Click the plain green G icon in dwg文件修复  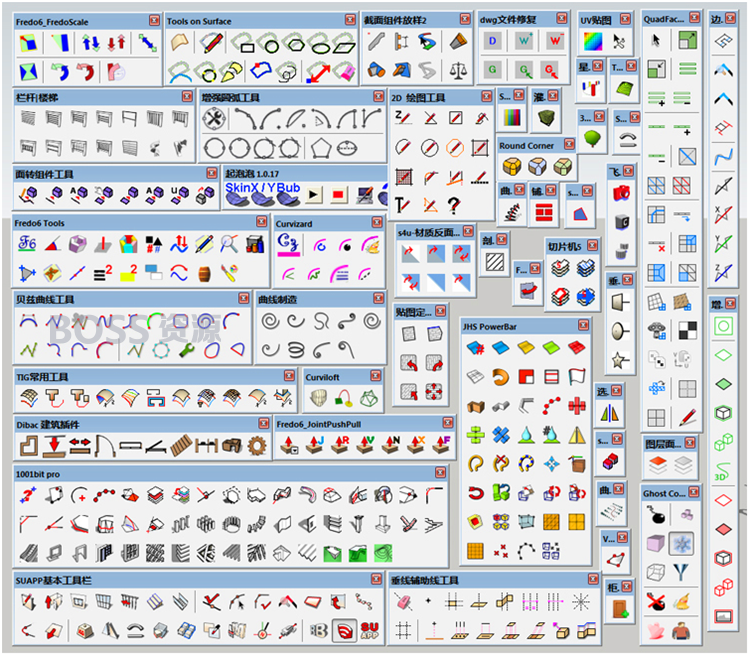click(x=493, y=70)
